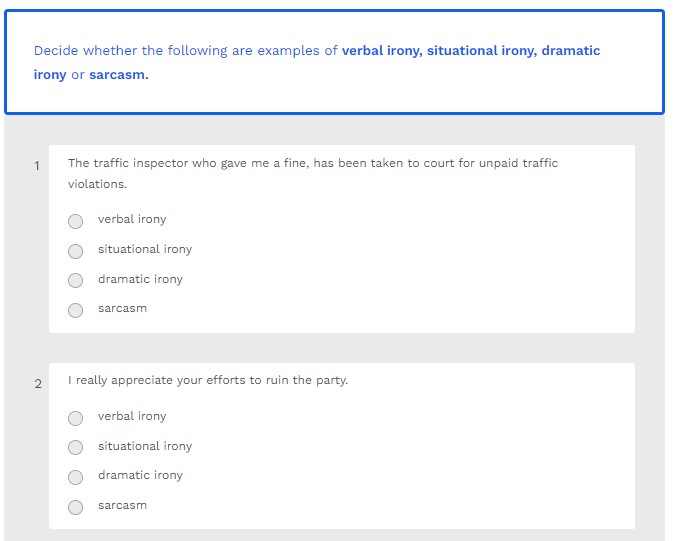This screenshot has height=541, width=676.
Task: Click the 'situational irony' label text under question 2
Action: coord(145,446)
